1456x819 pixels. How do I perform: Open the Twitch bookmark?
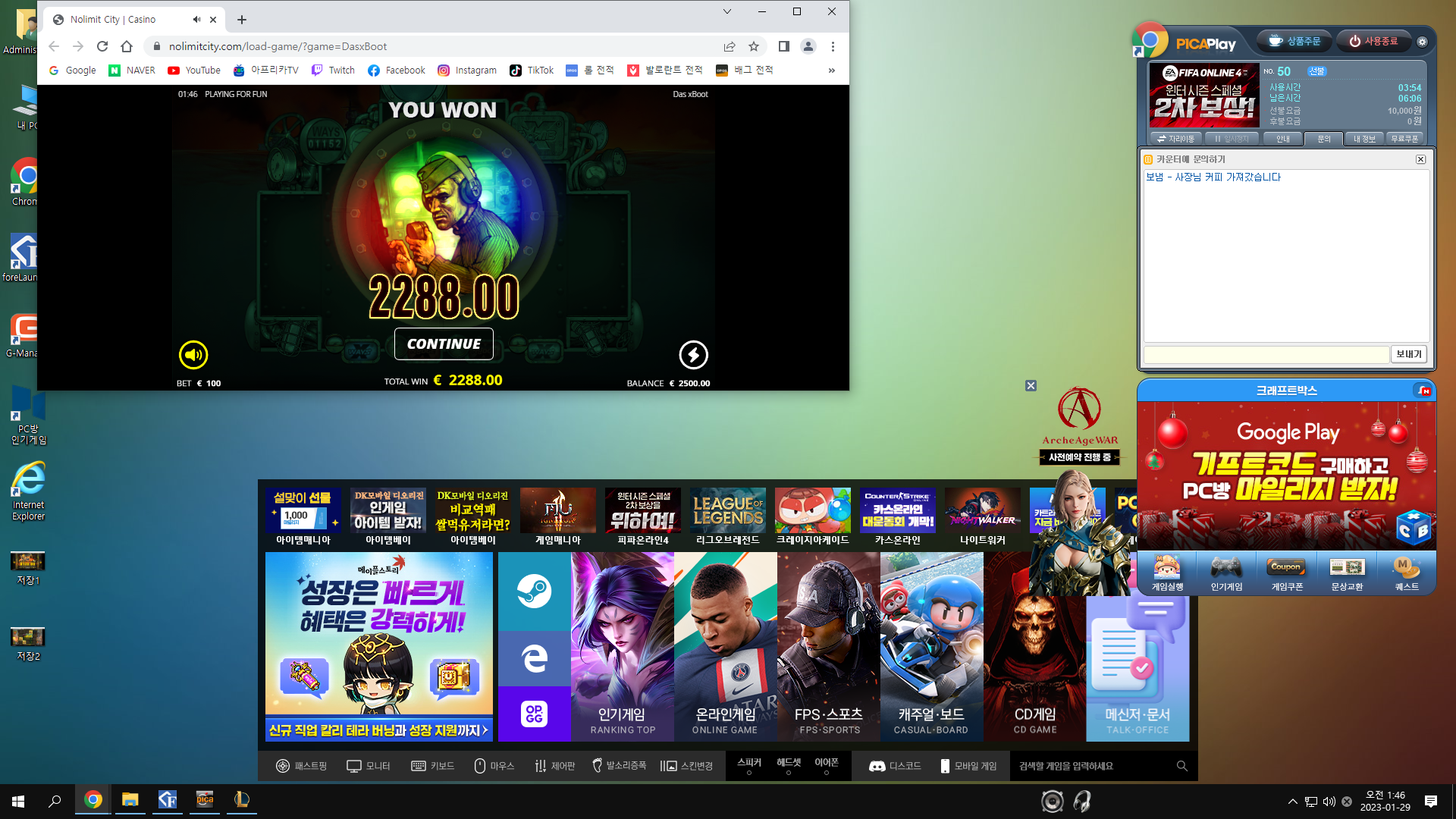coord(333,71)
